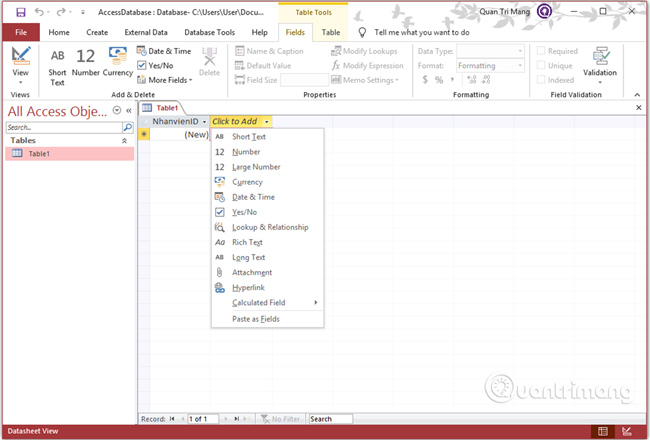
Task: Click Tell me what you want to do
Action: coord(422,32)
